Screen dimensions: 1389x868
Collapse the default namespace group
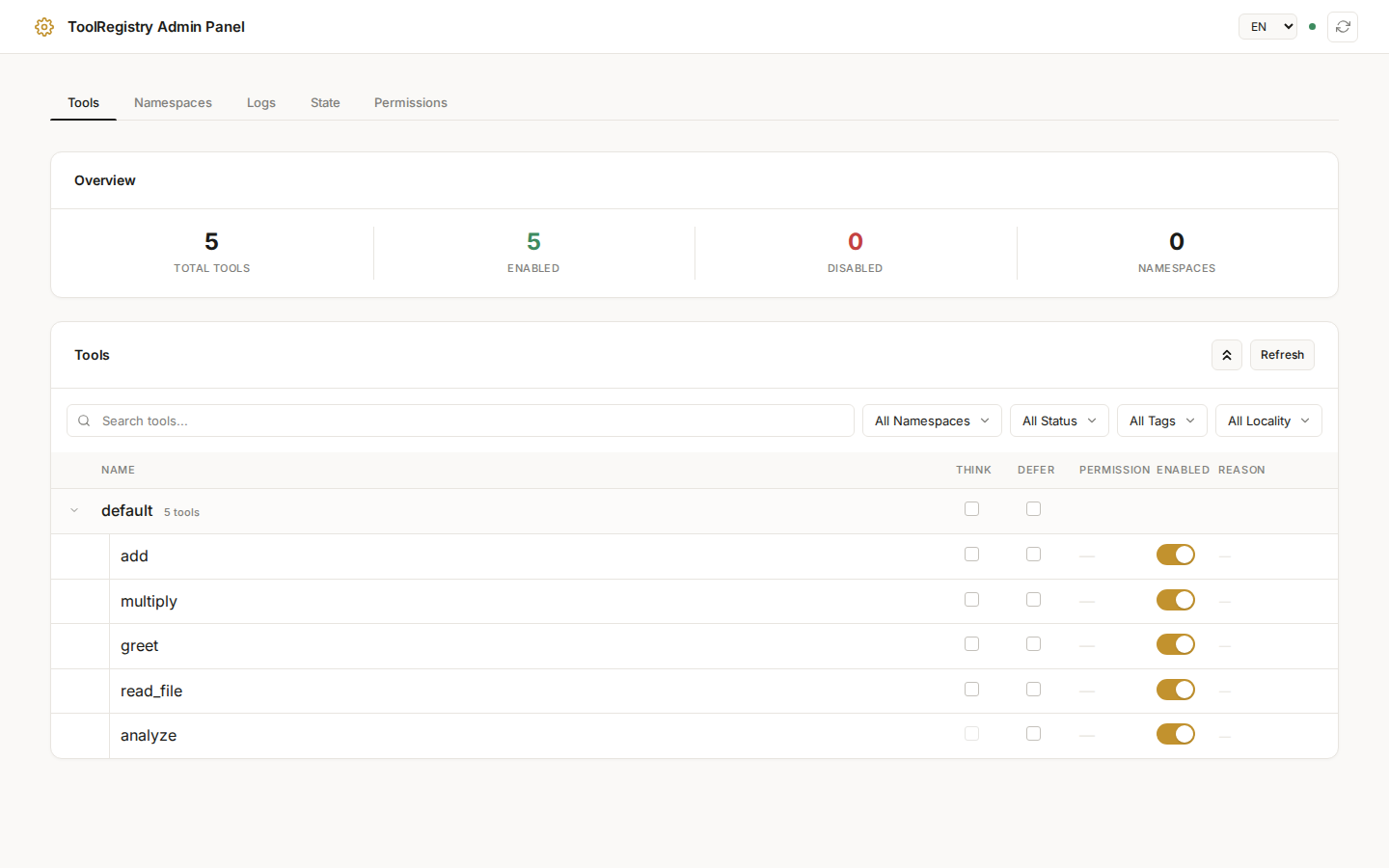pyautogui.click(x=74, y=510)
